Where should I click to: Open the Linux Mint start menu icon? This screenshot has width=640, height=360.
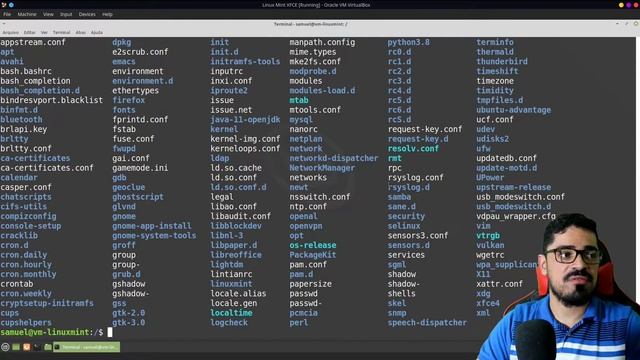(5, 347)
